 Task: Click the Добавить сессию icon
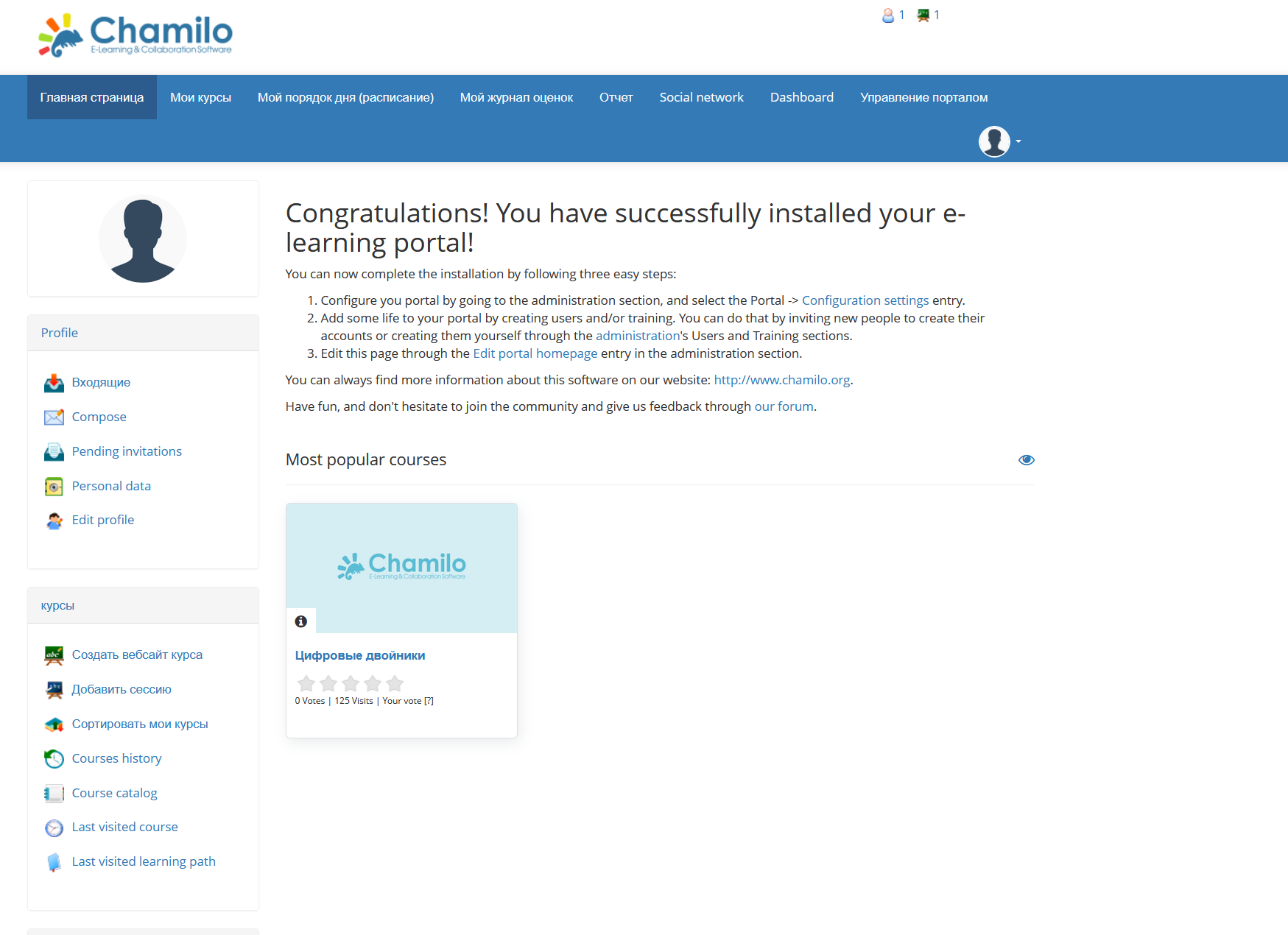coord(54,690)
